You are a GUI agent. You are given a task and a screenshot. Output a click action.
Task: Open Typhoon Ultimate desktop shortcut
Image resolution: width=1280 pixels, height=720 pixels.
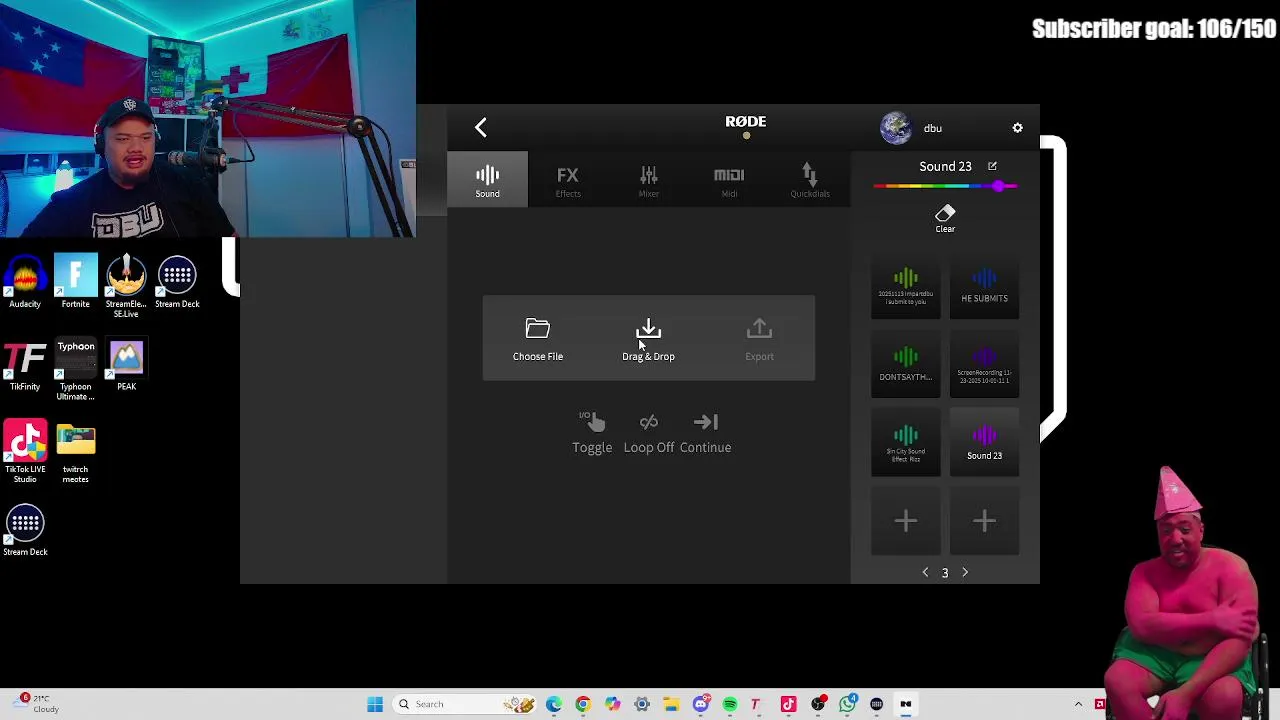76,370
